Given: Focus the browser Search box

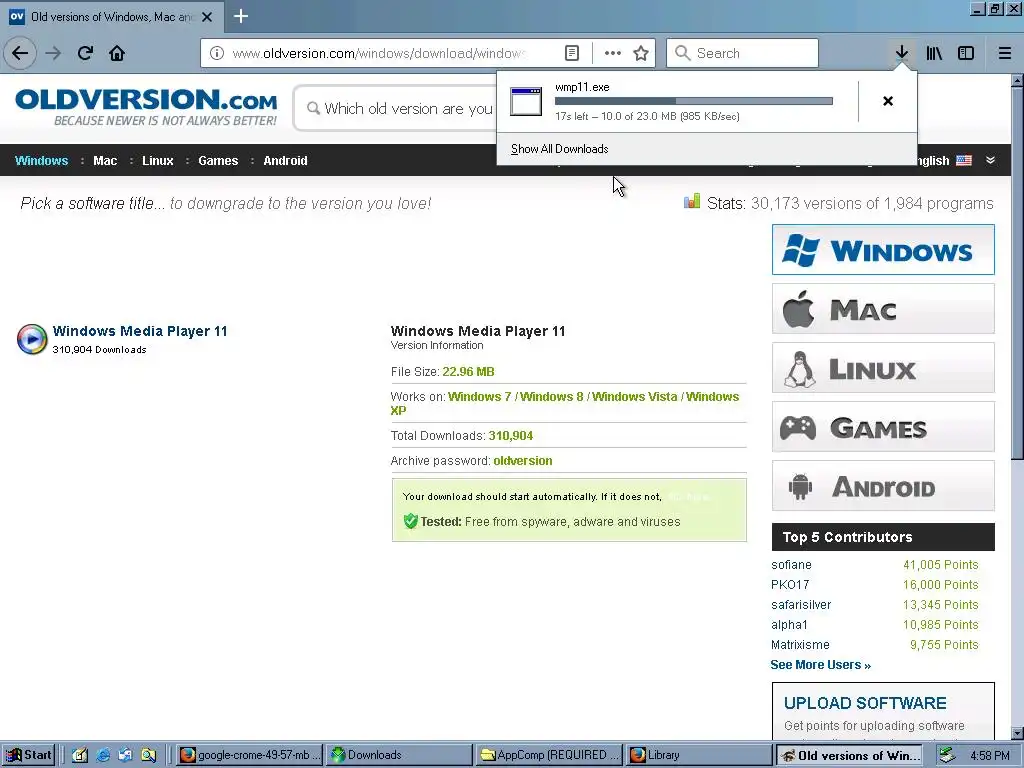Looking at the screenshot, I should click(742, 53).
